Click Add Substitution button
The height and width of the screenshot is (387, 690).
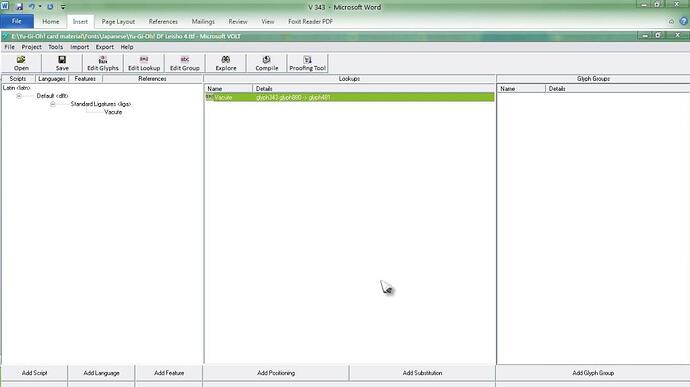tap(422, 373)
